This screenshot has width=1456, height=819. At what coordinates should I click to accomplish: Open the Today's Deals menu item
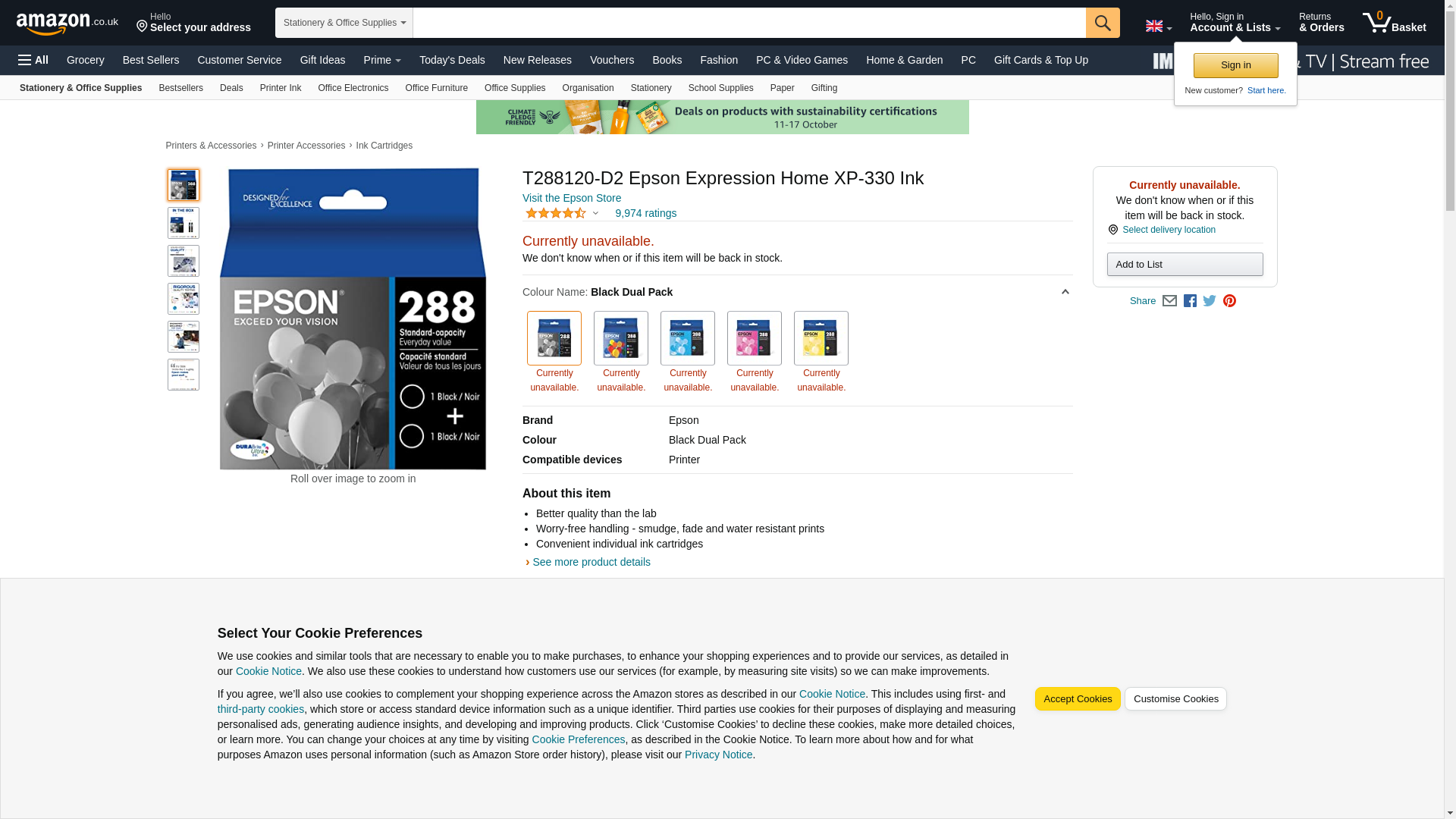pos(451,60)
